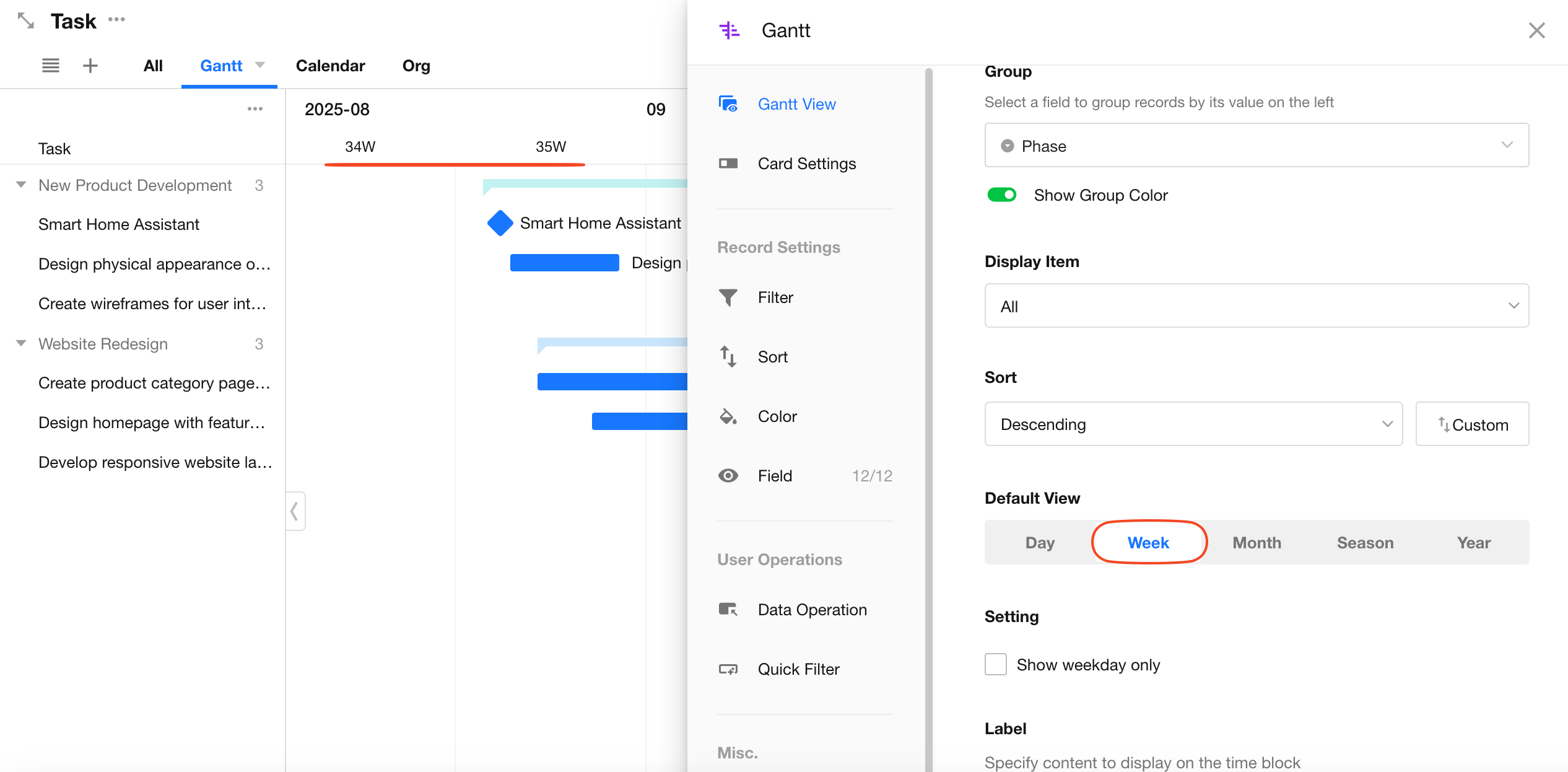Click the plus icon to add view
The width and height of the screenshot is (1568, 772).
[x=90, y=66]
